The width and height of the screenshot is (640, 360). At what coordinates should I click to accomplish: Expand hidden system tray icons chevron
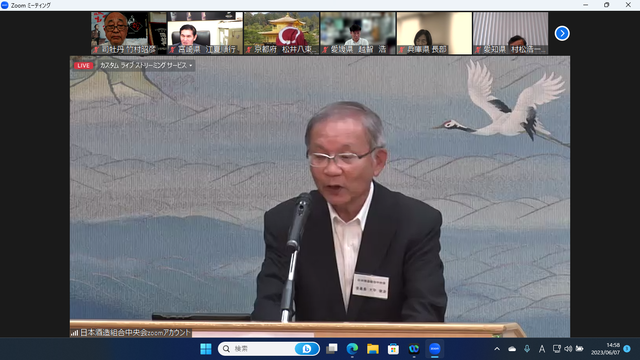pos(497,349)
